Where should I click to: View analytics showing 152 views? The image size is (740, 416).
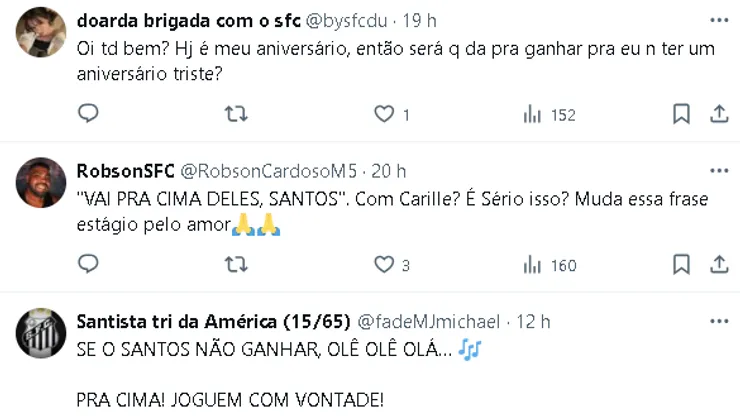[x=549, y=114]
